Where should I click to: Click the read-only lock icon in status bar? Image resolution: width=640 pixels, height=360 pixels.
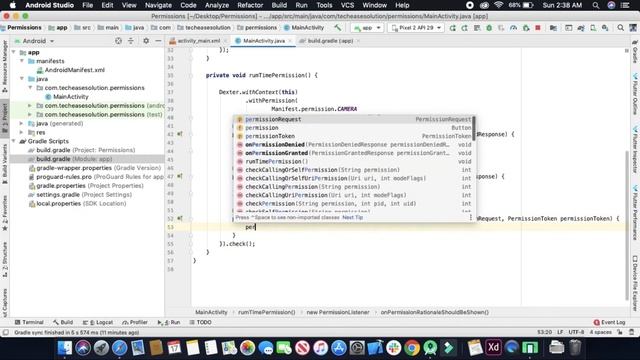click(x=620, y=332)
